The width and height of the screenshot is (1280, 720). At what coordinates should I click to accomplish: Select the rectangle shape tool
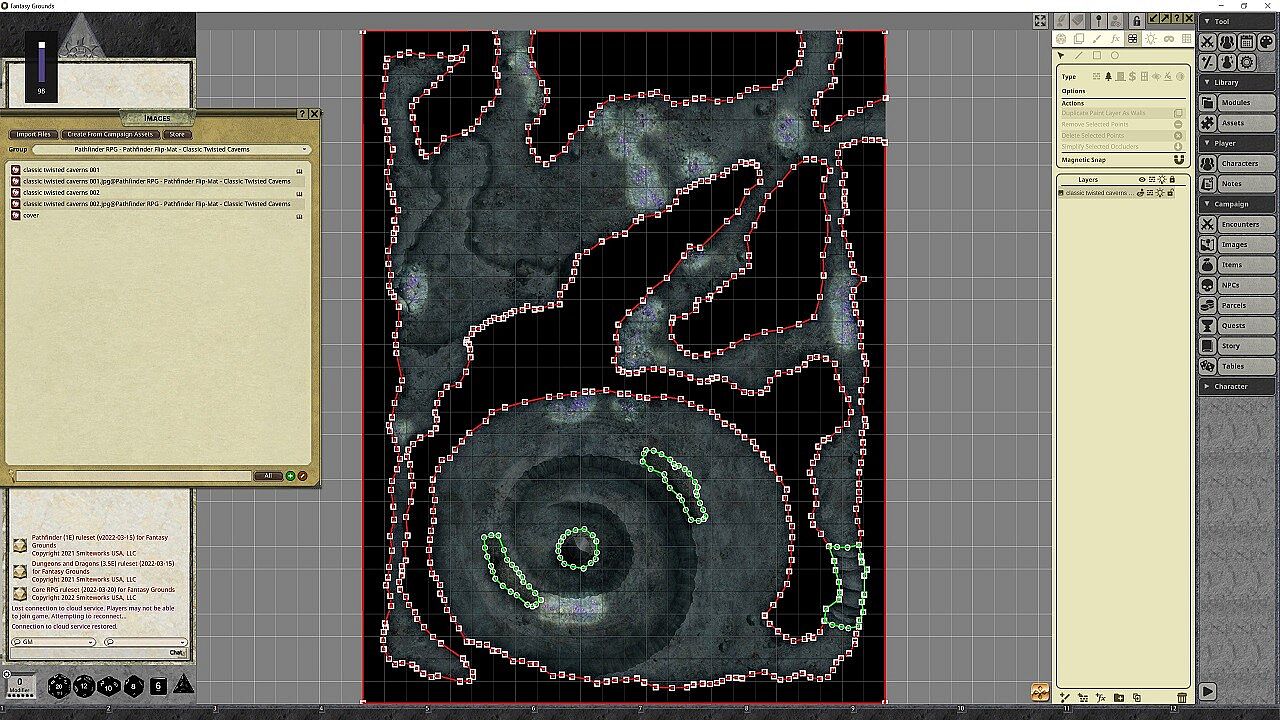coord(1096,56)
